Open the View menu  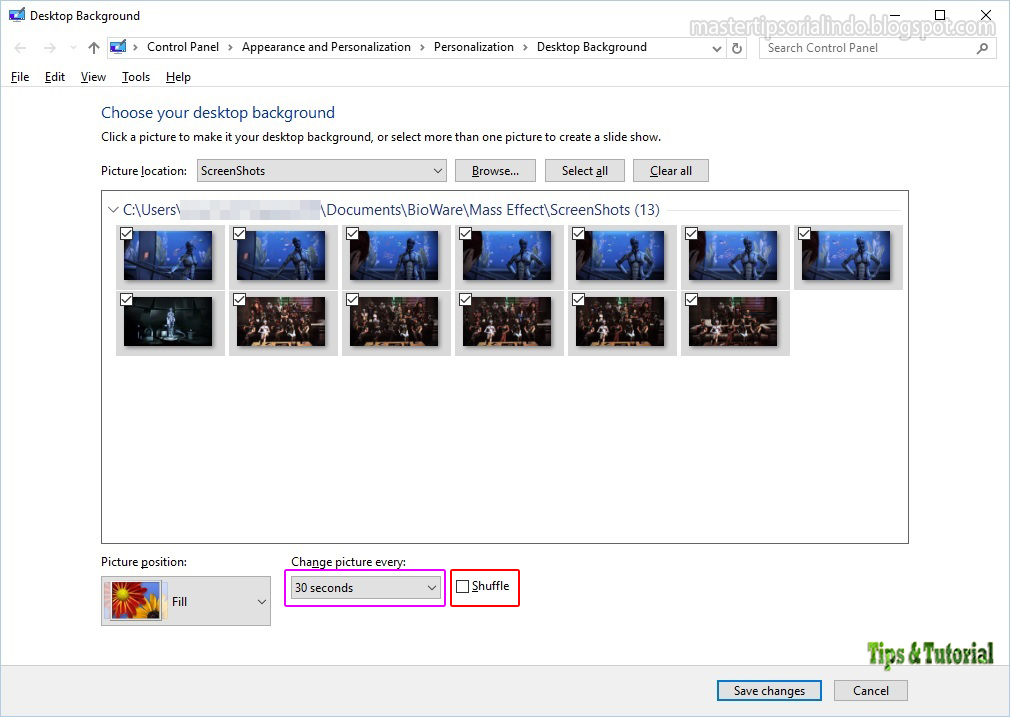click(93, 77)
